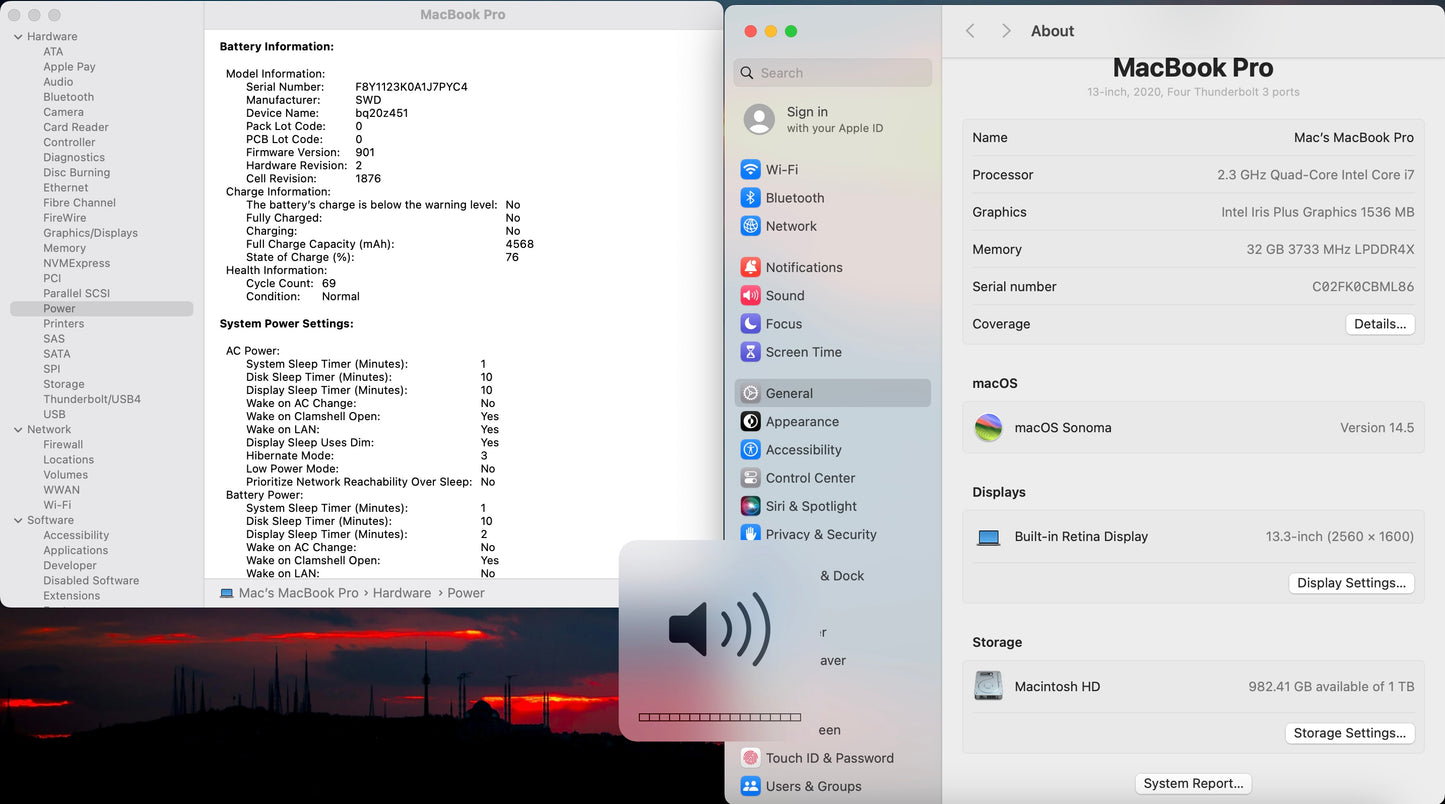
Task: View coverage Details for the MacBook Pro
Action: pos(1380,324)
